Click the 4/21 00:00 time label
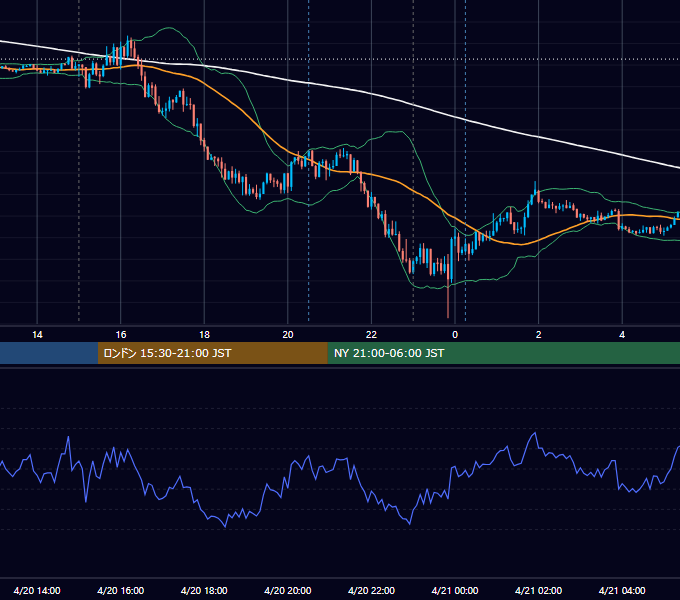 (455, 590)
